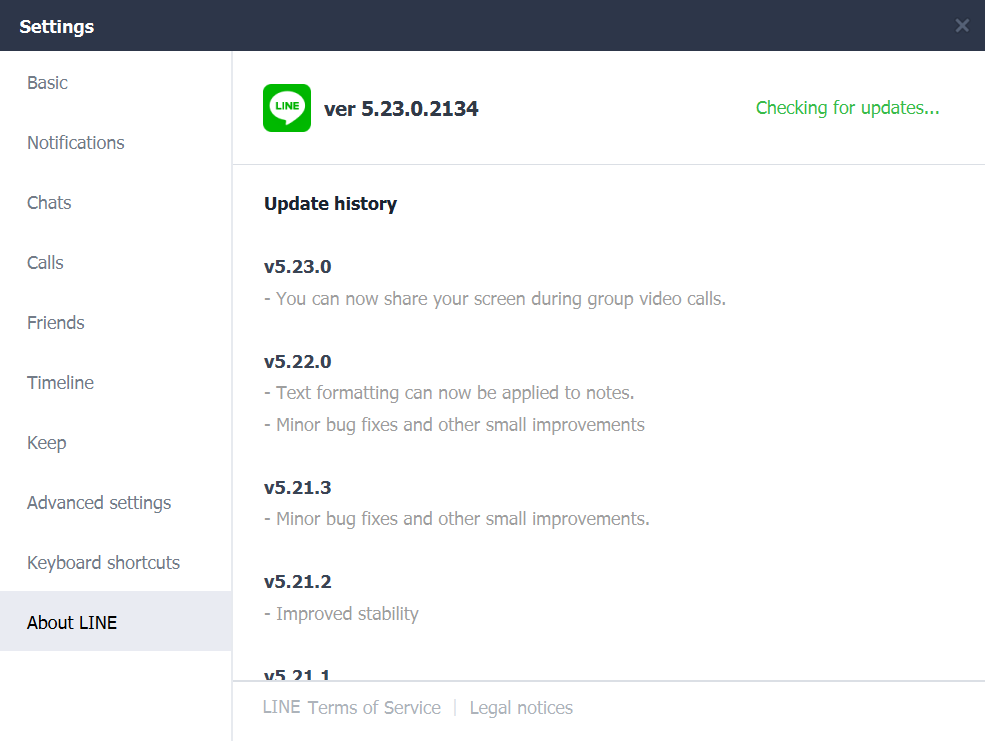
Task: Click the screen sharing group video calls note
Action: click(x=495, y=299)
